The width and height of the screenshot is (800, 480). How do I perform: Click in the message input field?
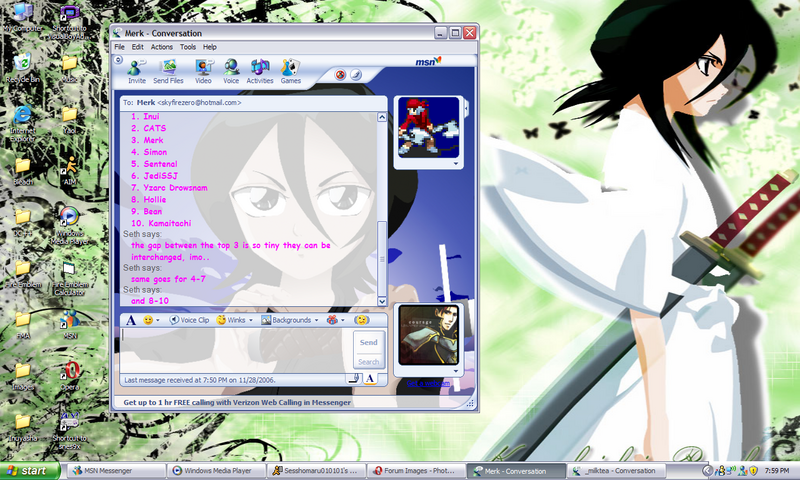(237, 350)
